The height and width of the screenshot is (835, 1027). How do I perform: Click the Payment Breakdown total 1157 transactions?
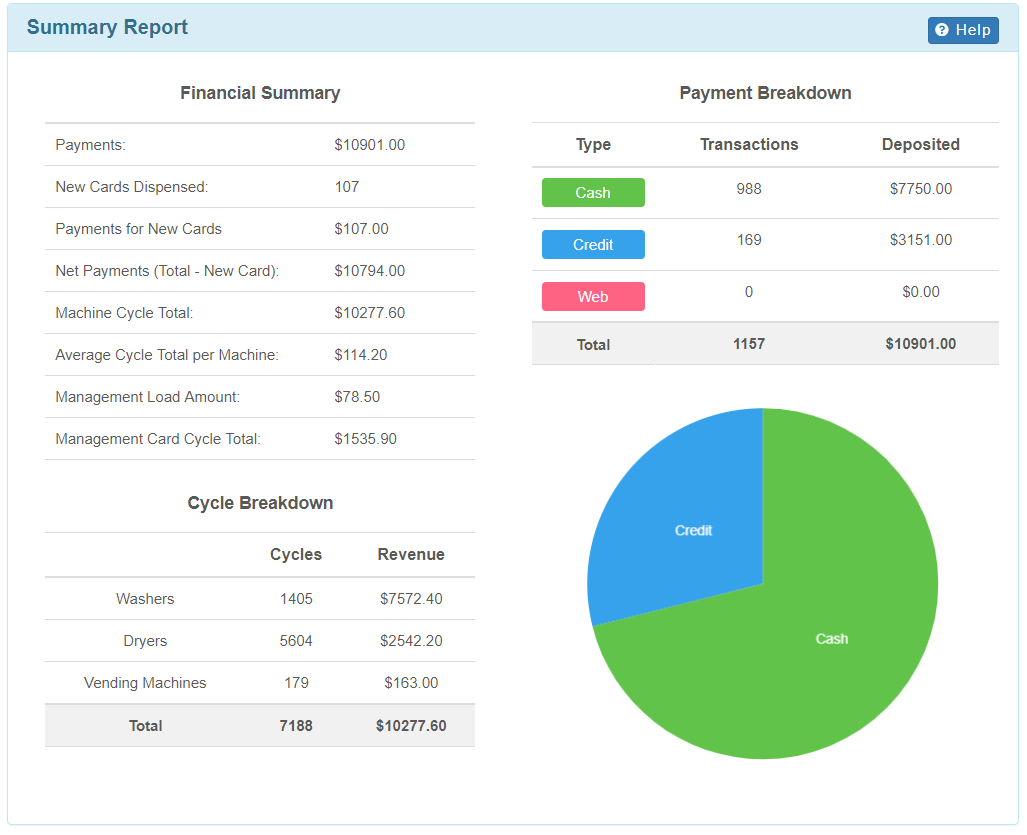(x=749, y=344)
